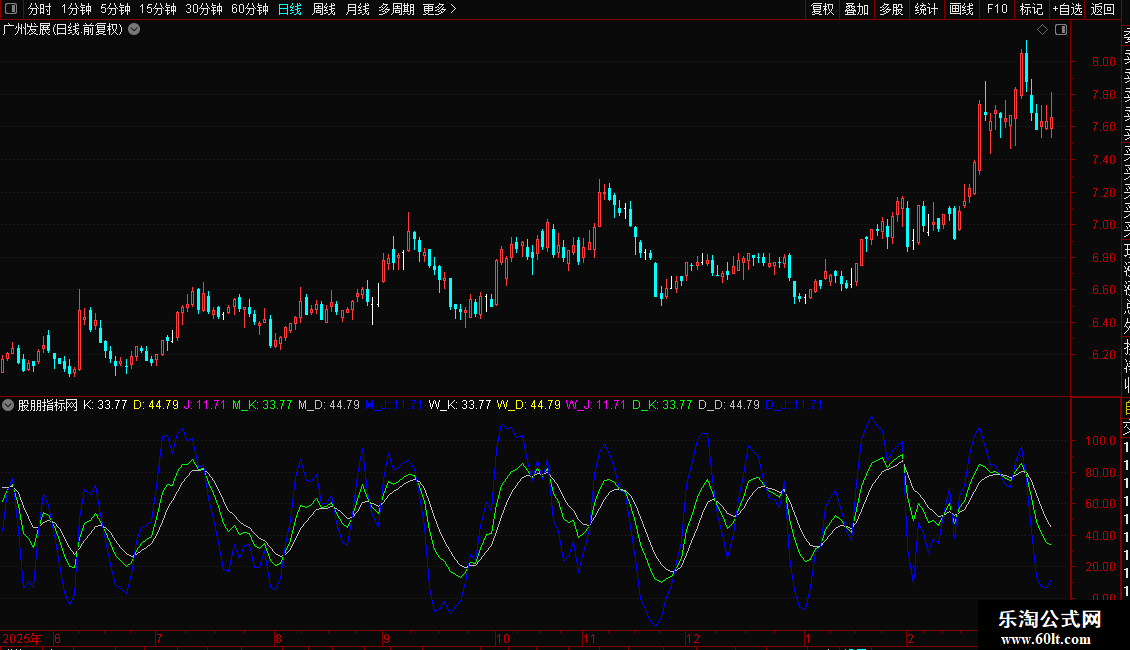Click the K: 33.77 indicator value
This screenshot has width=1130, height=650.
(105, 405)
